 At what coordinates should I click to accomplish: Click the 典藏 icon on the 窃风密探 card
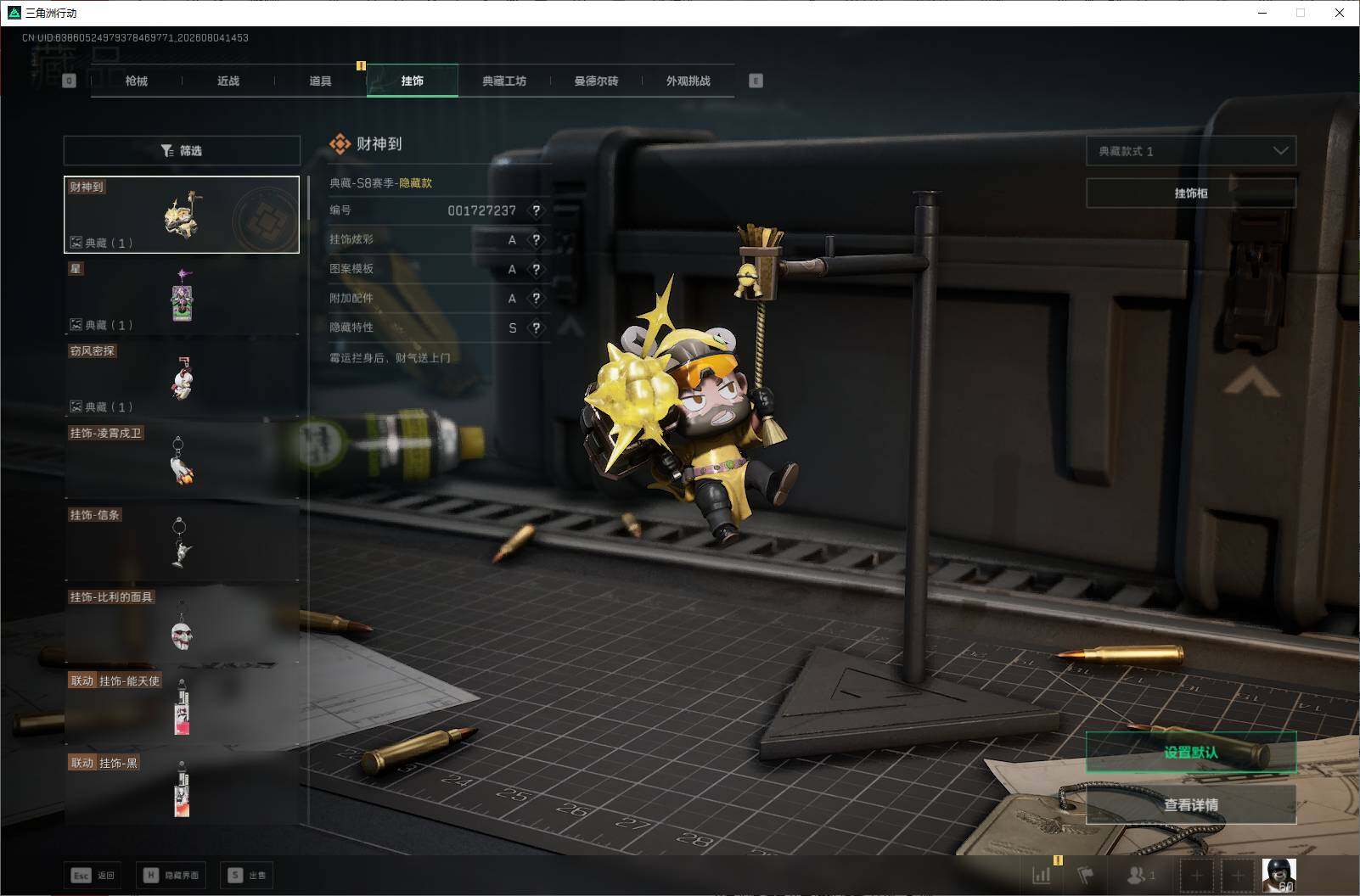tap(76, 407)
